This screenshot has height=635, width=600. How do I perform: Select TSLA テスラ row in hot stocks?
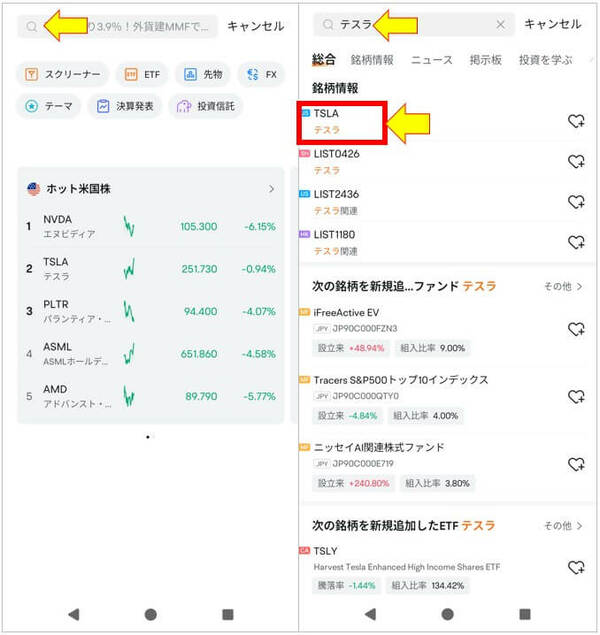pos(151,269)
